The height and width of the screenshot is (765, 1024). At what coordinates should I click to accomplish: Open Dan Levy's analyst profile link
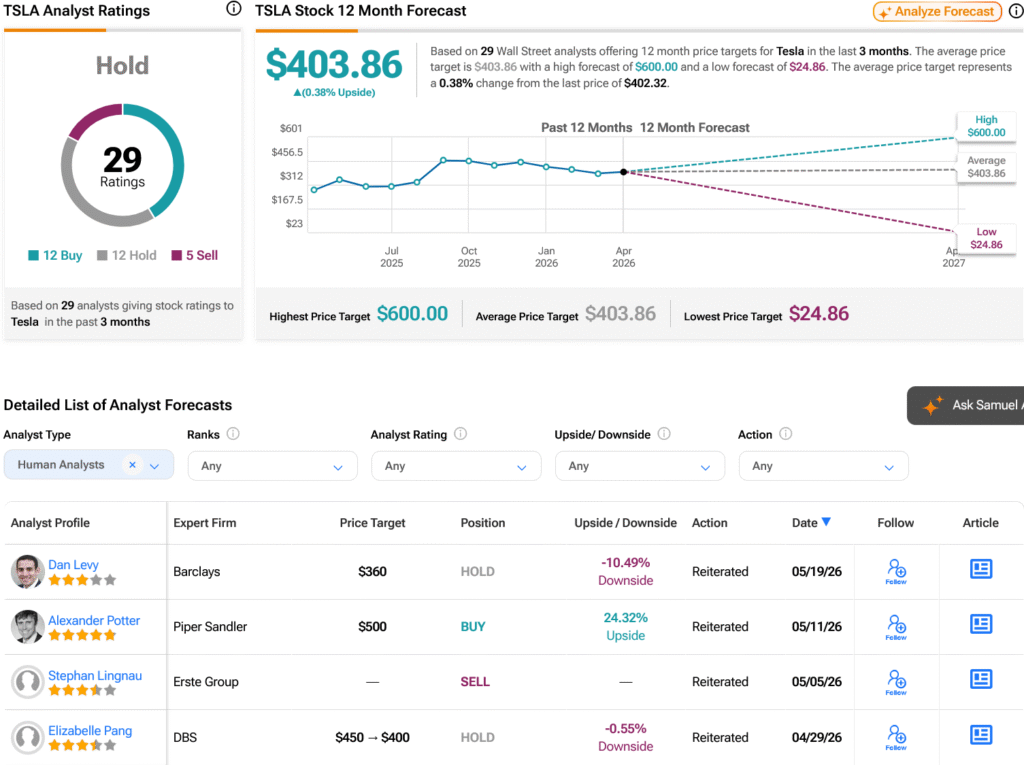[x=73, y=564]
